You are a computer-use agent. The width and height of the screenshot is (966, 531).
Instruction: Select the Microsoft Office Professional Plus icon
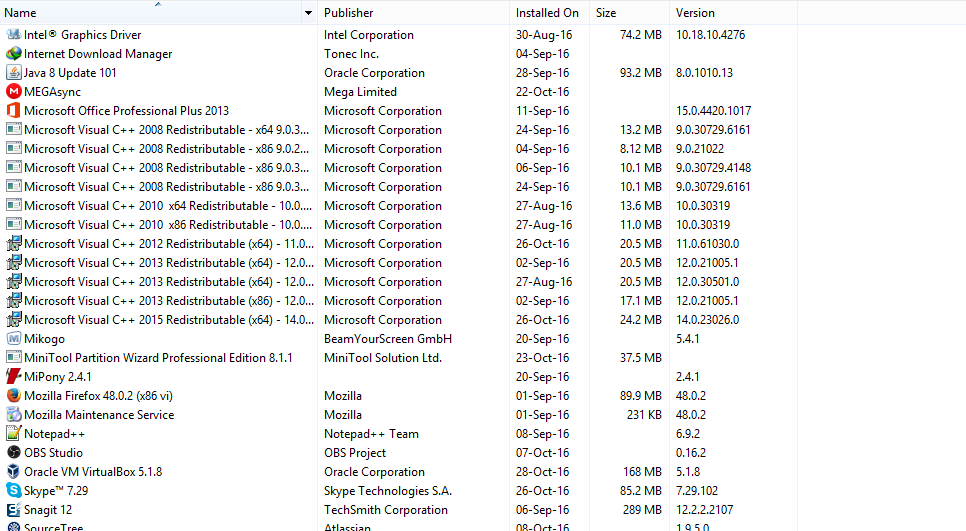pos(14,111)
